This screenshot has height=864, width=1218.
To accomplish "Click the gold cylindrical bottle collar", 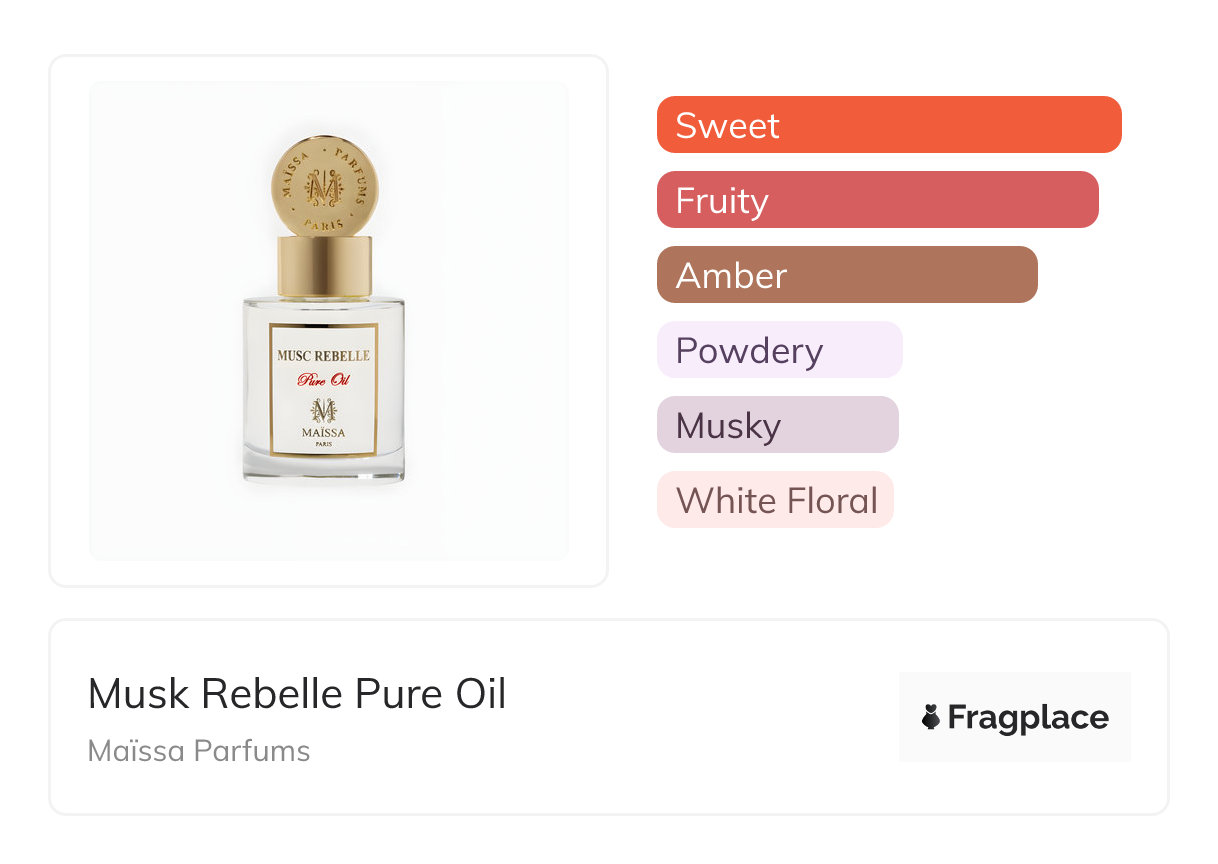I will [324, 266].
